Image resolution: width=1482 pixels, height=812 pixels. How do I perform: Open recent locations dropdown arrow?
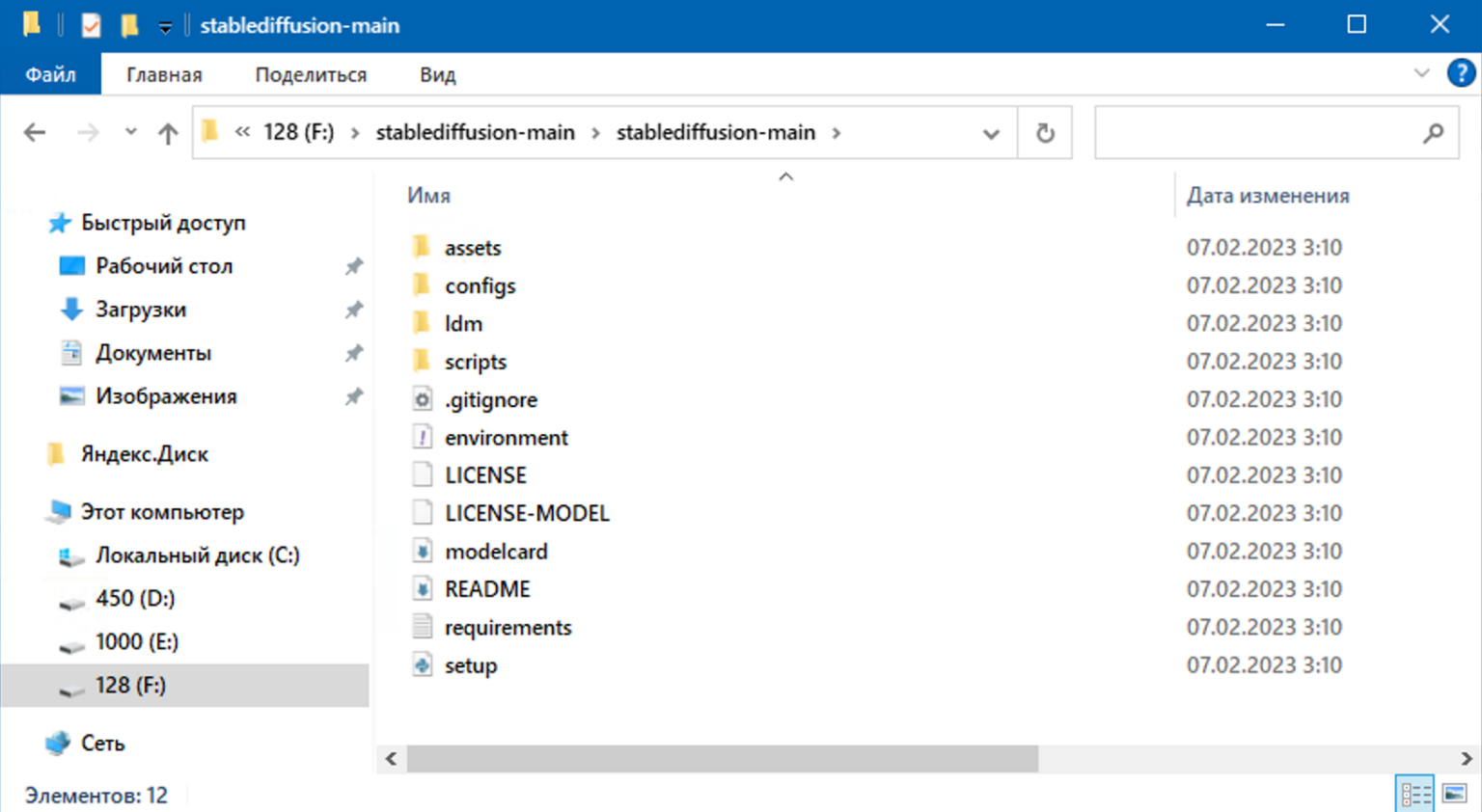point(130,132)
